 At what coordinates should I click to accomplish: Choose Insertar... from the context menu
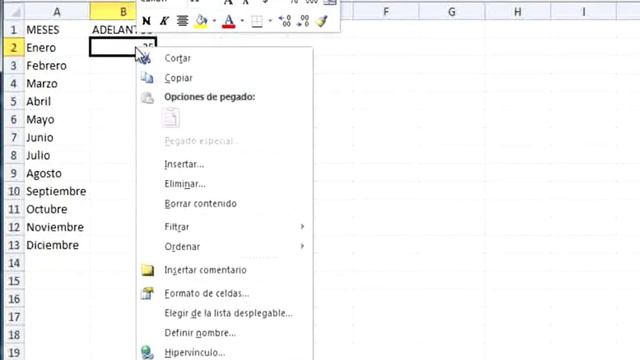184,164
